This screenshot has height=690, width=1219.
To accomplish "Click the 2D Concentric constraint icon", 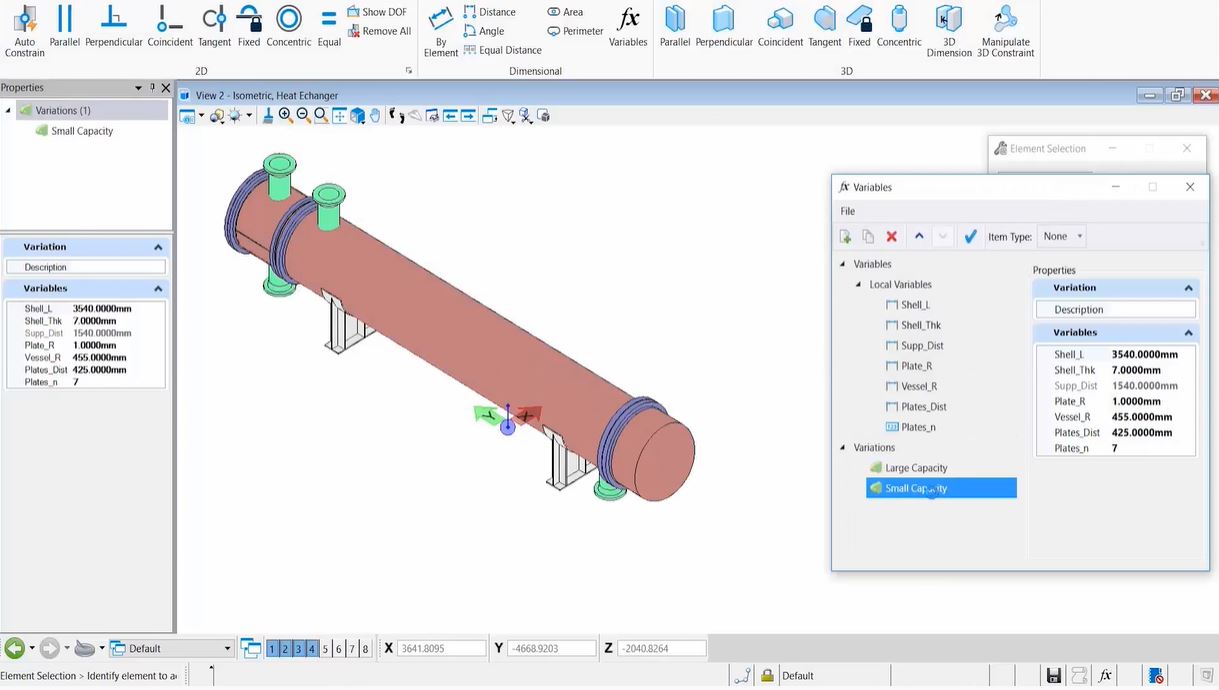I will coord(289,27).
